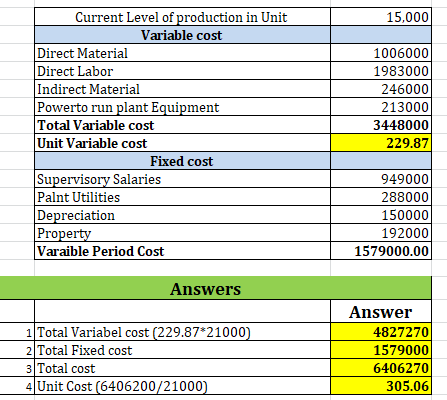This screenshot has width=447, height=400.
Task: Click the 'Powerto run plant Equipment' cell
Action: click(x=182, y=107)
